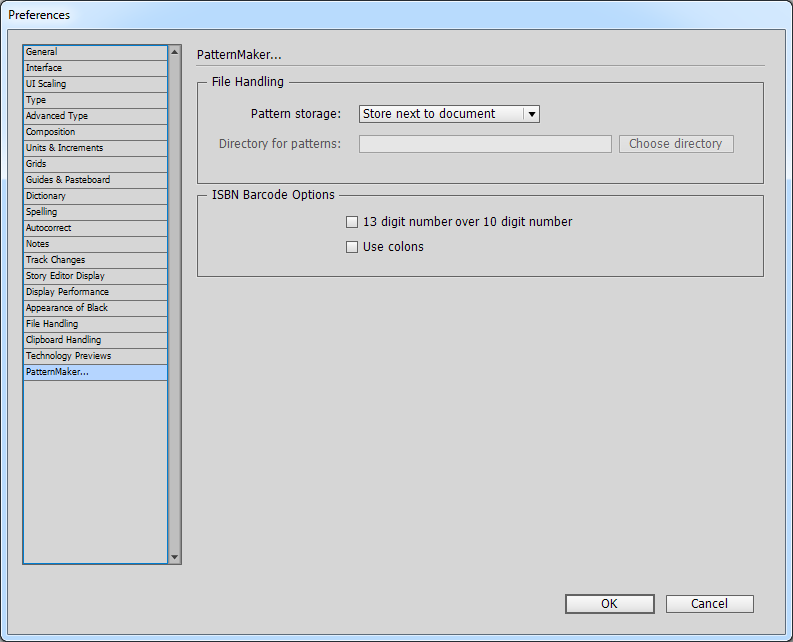Toggle the Use colons checkbox
The width and height of the screenshot is (793, 642).
pyautogui.click(x=352, y=247)
